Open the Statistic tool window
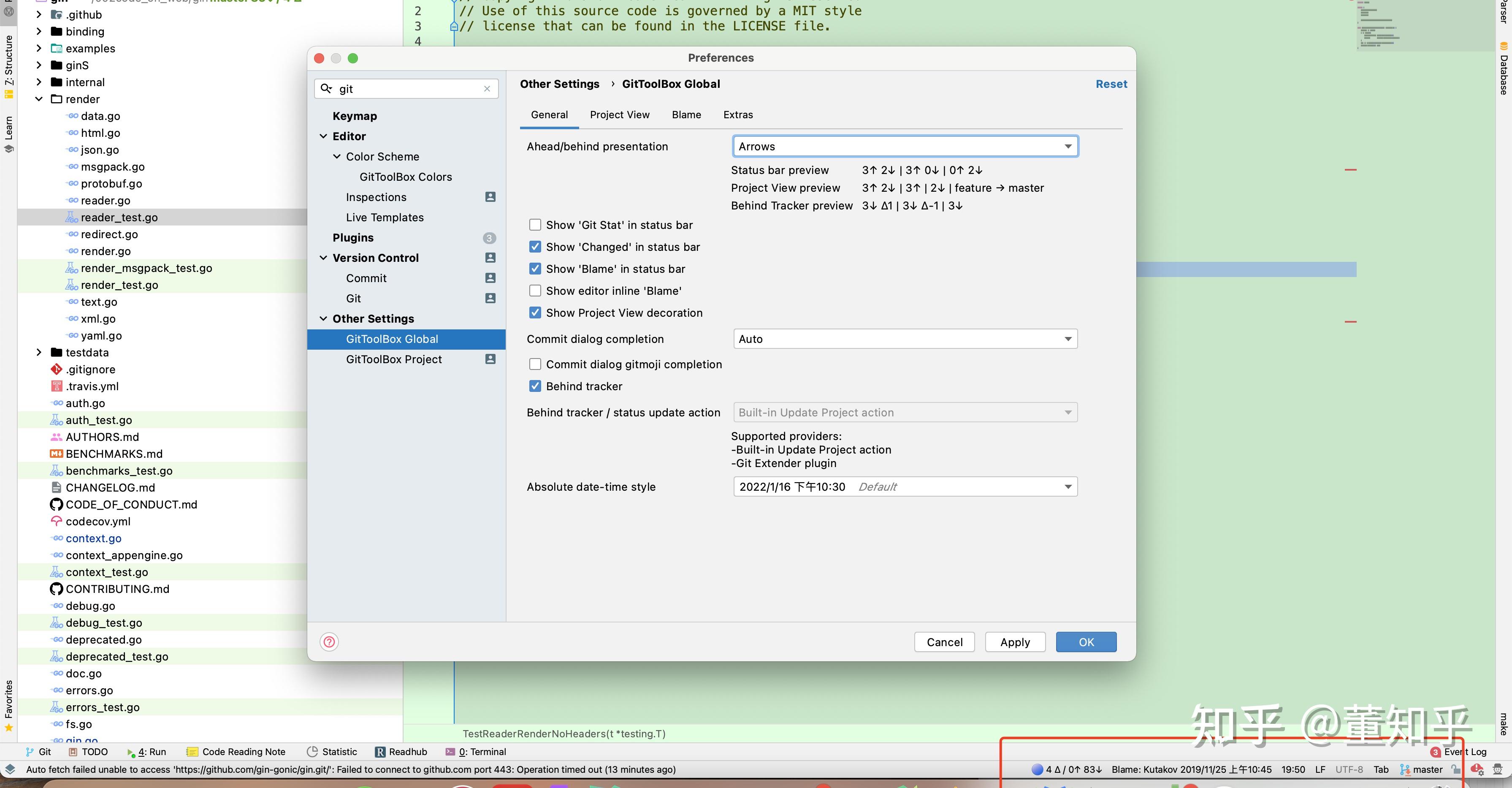Image resolution: width=1512 pixels, height=788 pixels. 332,752
